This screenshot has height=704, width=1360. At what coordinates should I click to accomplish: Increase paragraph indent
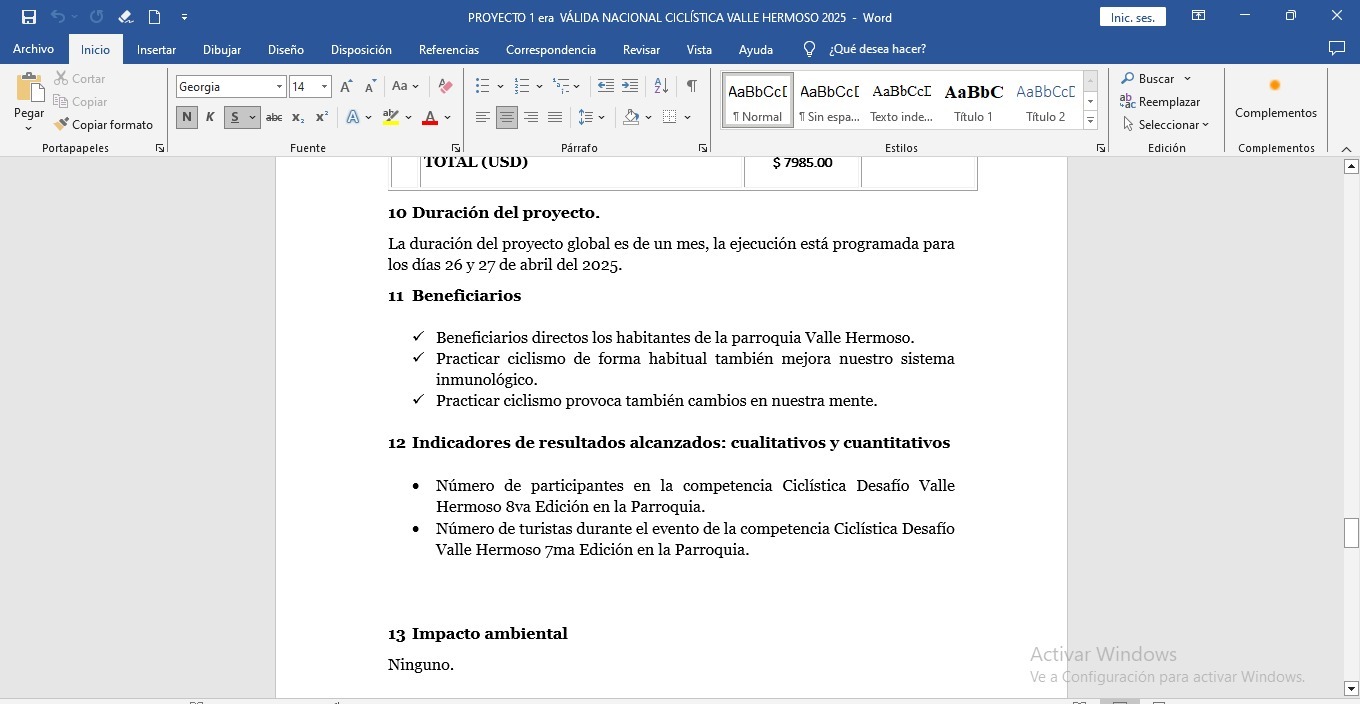pos(630,87)
